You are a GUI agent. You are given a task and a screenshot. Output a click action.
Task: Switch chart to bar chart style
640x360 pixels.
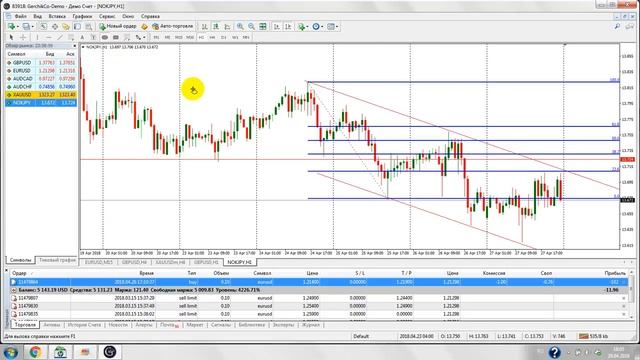click(204, 27)
